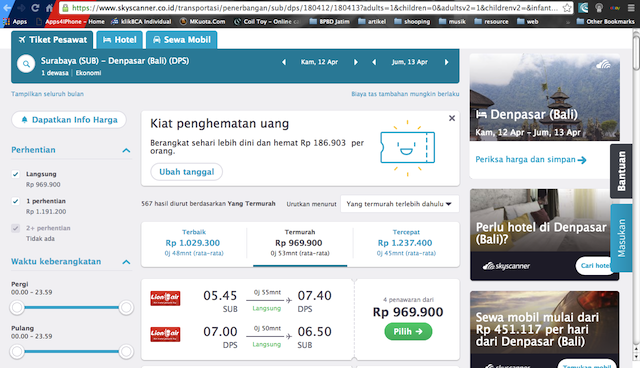Click the browser back arrow

[7, 7]
